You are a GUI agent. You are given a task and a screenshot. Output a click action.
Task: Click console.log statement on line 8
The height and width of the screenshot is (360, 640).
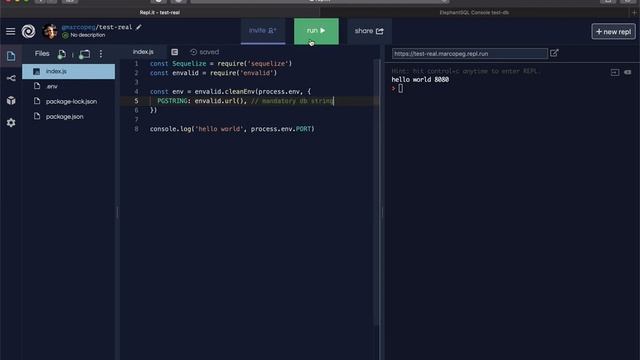pos(232,129)
